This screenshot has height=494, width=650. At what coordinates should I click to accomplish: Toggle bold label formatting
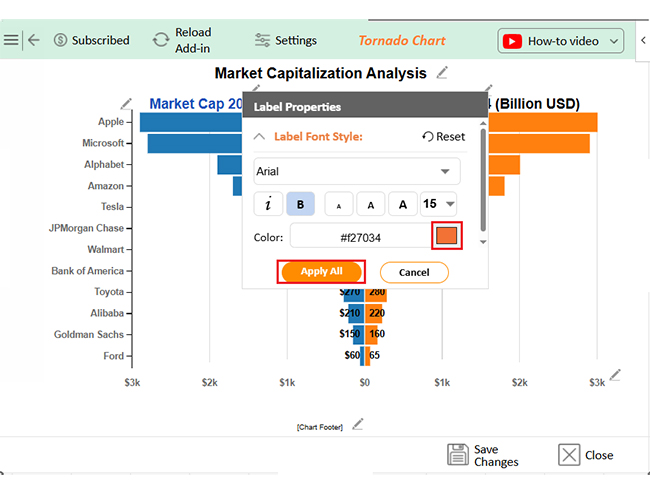(301, 204)
